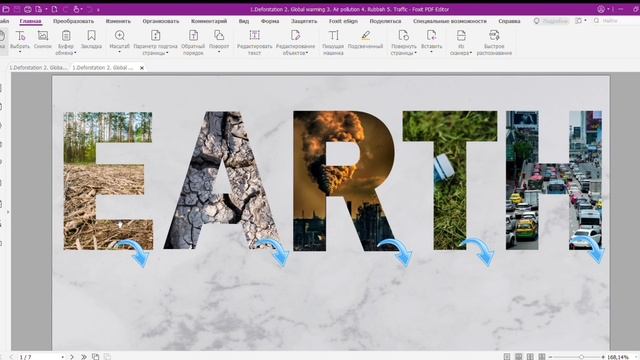Open the Главная ribbon tab
Screen dimensions: 640x360
[x=30, y=21]
